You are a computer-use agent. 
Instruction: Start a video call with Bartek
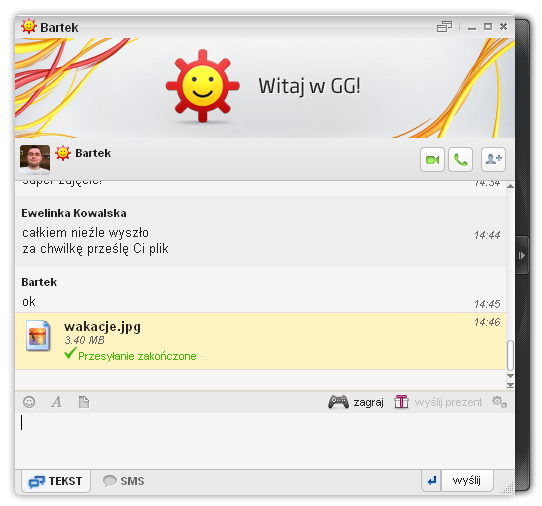[x=432, y=159]
